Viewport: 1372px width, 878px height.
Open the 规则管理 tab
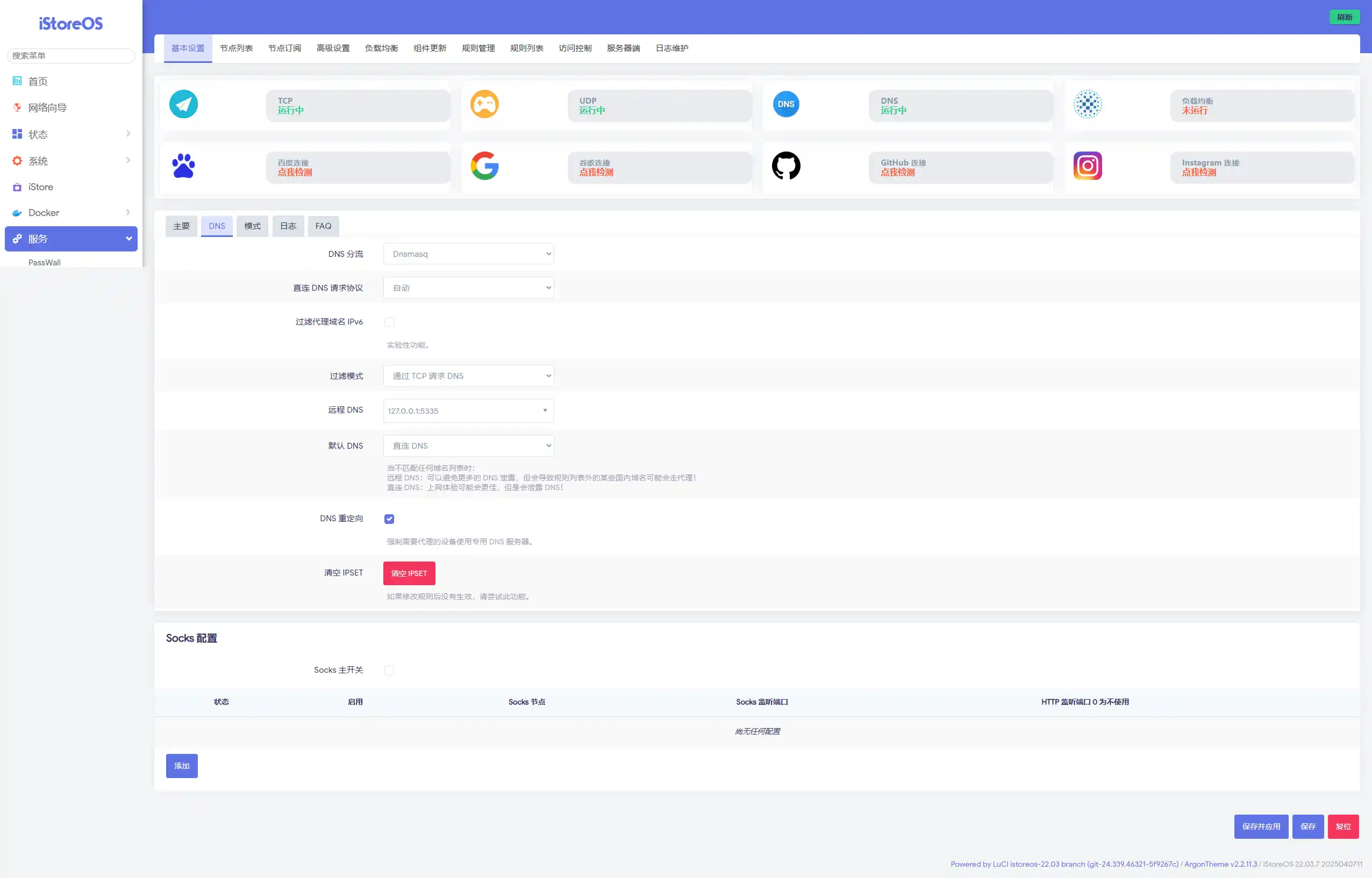(478, 48)
